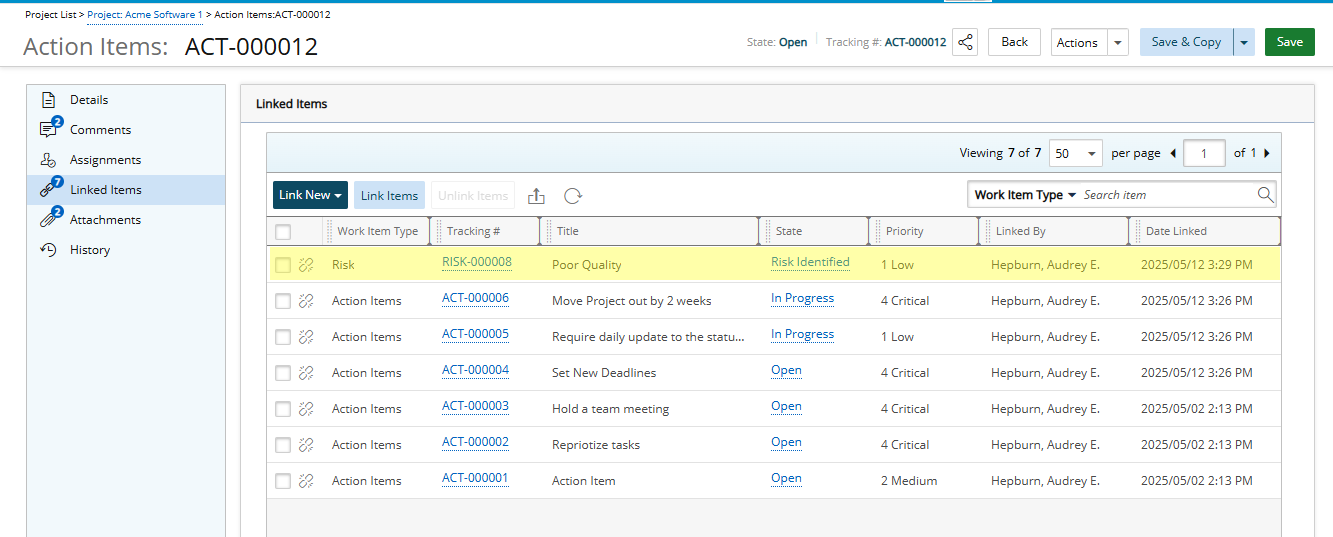The height and width of the screenshot is (537, 1333).
Task: Click the link icon on the Risk row
Action: pos(307,265)
